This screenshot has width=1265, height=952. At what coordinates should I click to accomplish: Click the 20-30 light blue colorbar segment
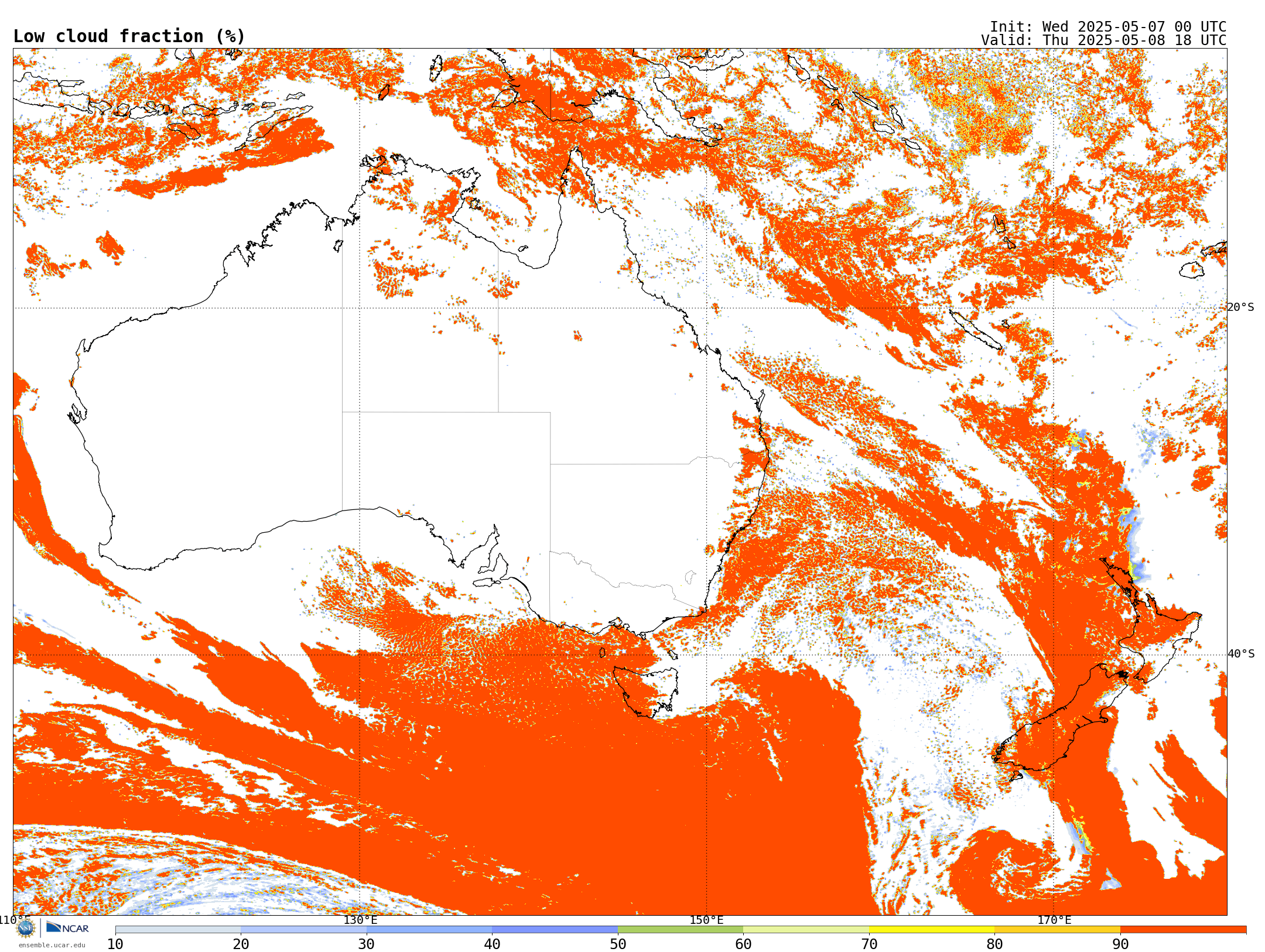coord(303,930)
